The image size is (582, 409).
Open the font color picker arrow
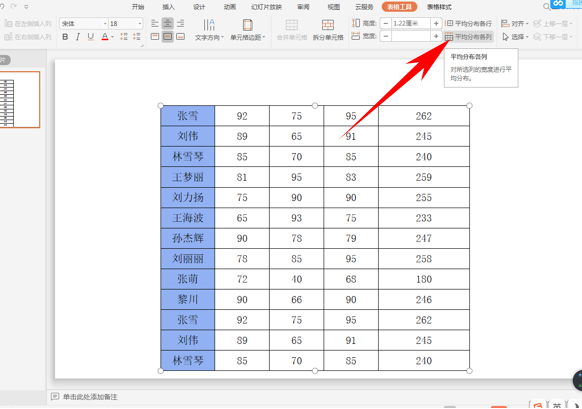[x=112, y=37]
